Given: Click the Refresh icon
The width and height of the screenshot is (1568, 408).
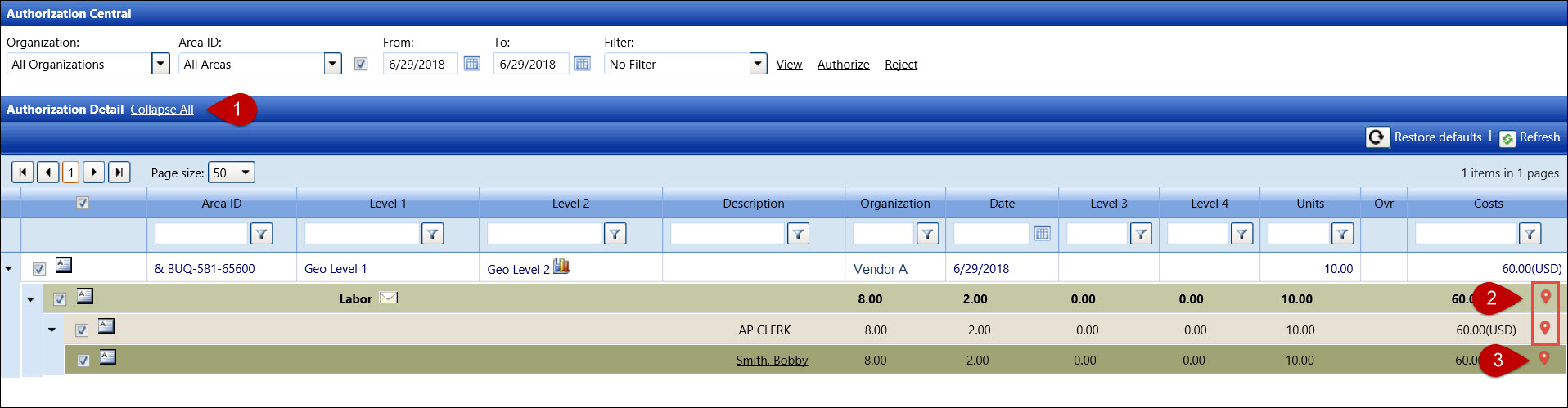Looking at the screenshot, I should [x=1507, y=138].
